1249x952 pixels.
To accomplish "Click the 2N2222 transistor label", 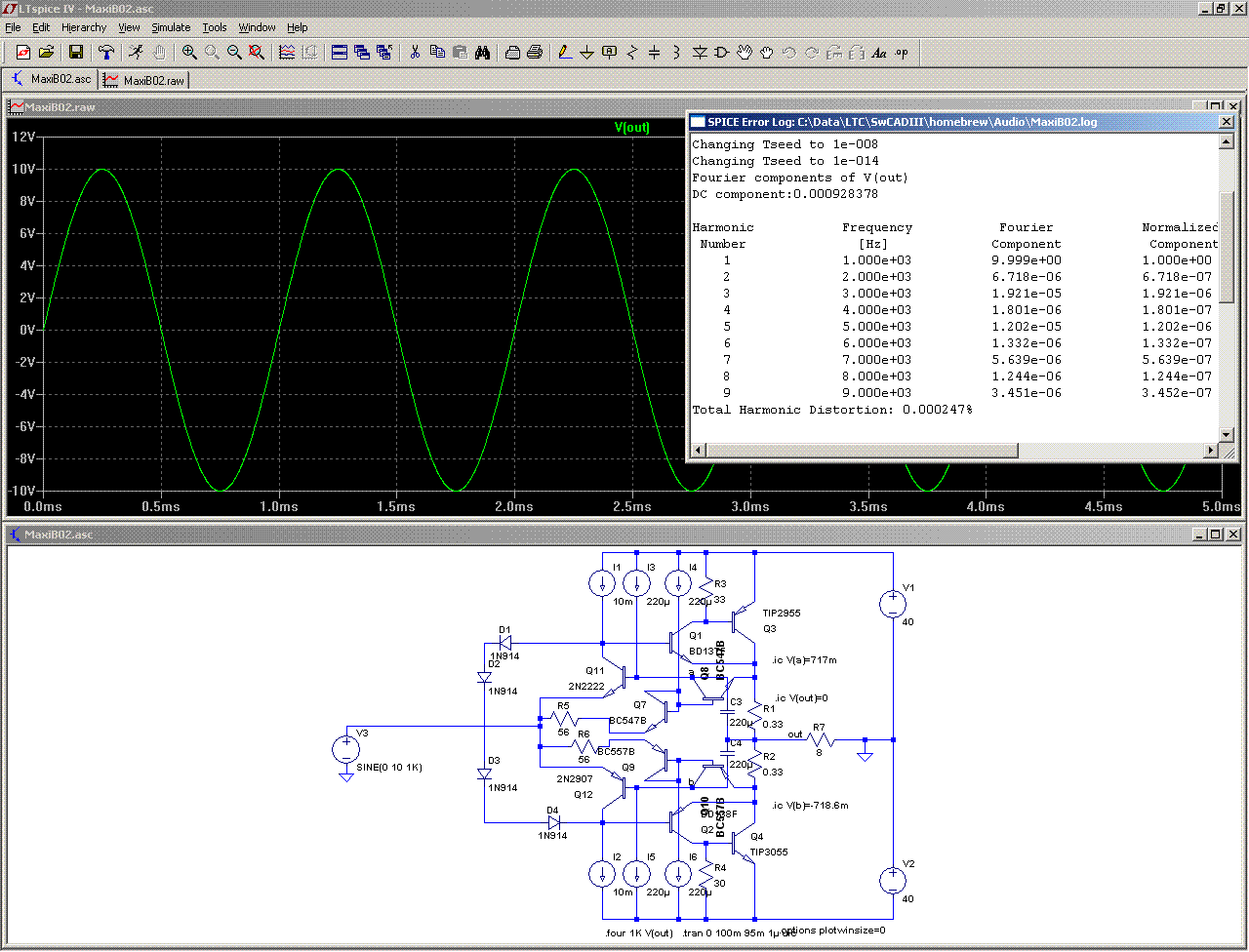I will [x=586, y=687].
